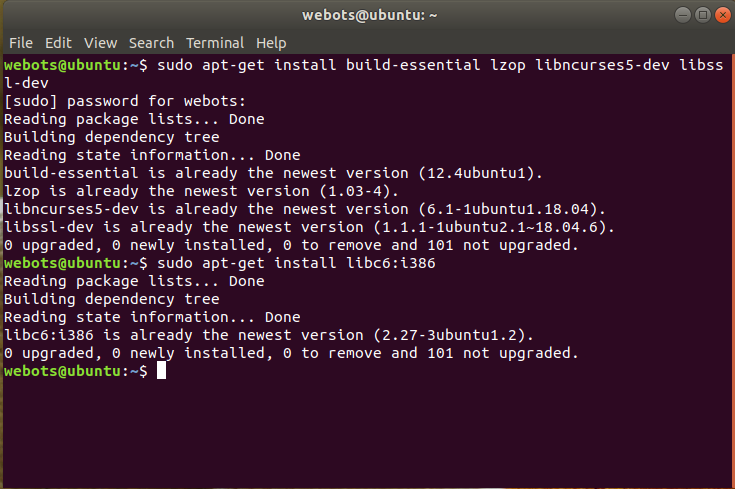The height and width of the screenshot is (489, 735).
Task: Open the Help menu
Action: point(271,43)
